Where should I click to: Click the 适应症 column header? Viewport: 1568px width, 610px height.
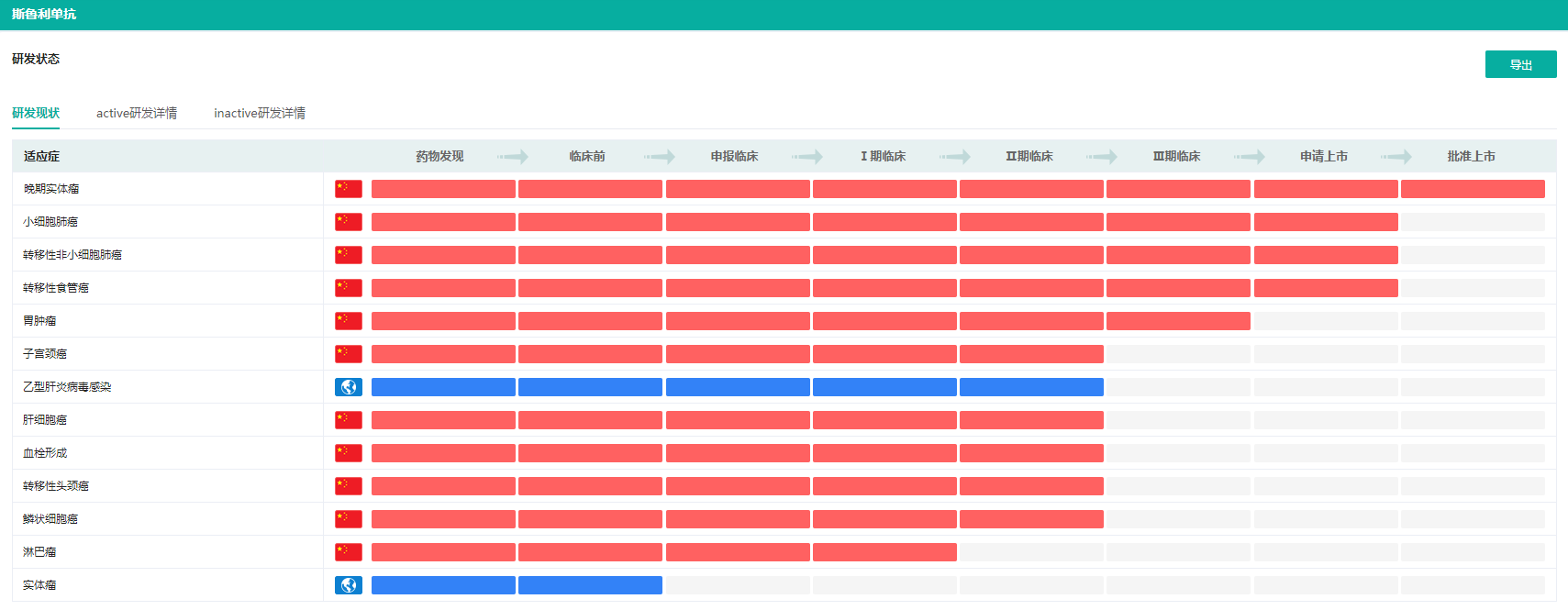(x=41, y=157)
